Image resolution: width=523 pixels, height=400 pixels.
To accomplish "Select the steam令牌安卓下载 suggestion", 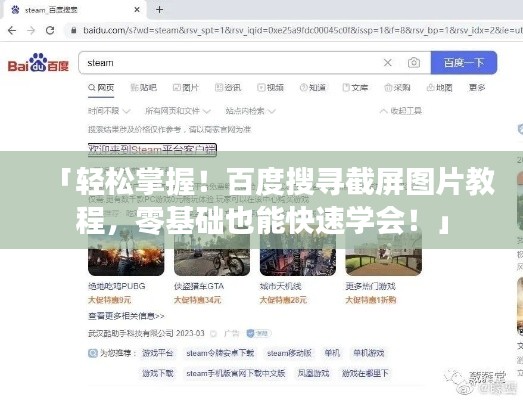I will click(x=220, y=353).
